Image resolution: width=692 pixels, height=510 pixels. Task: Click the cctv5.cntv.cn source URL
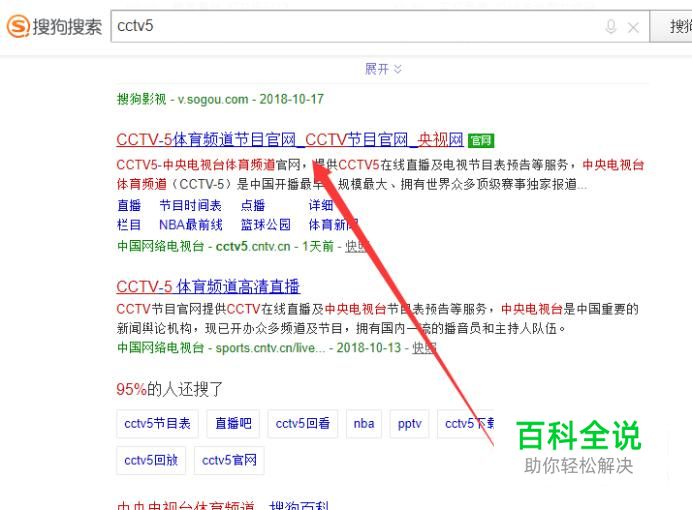click(x=253, y=246)
